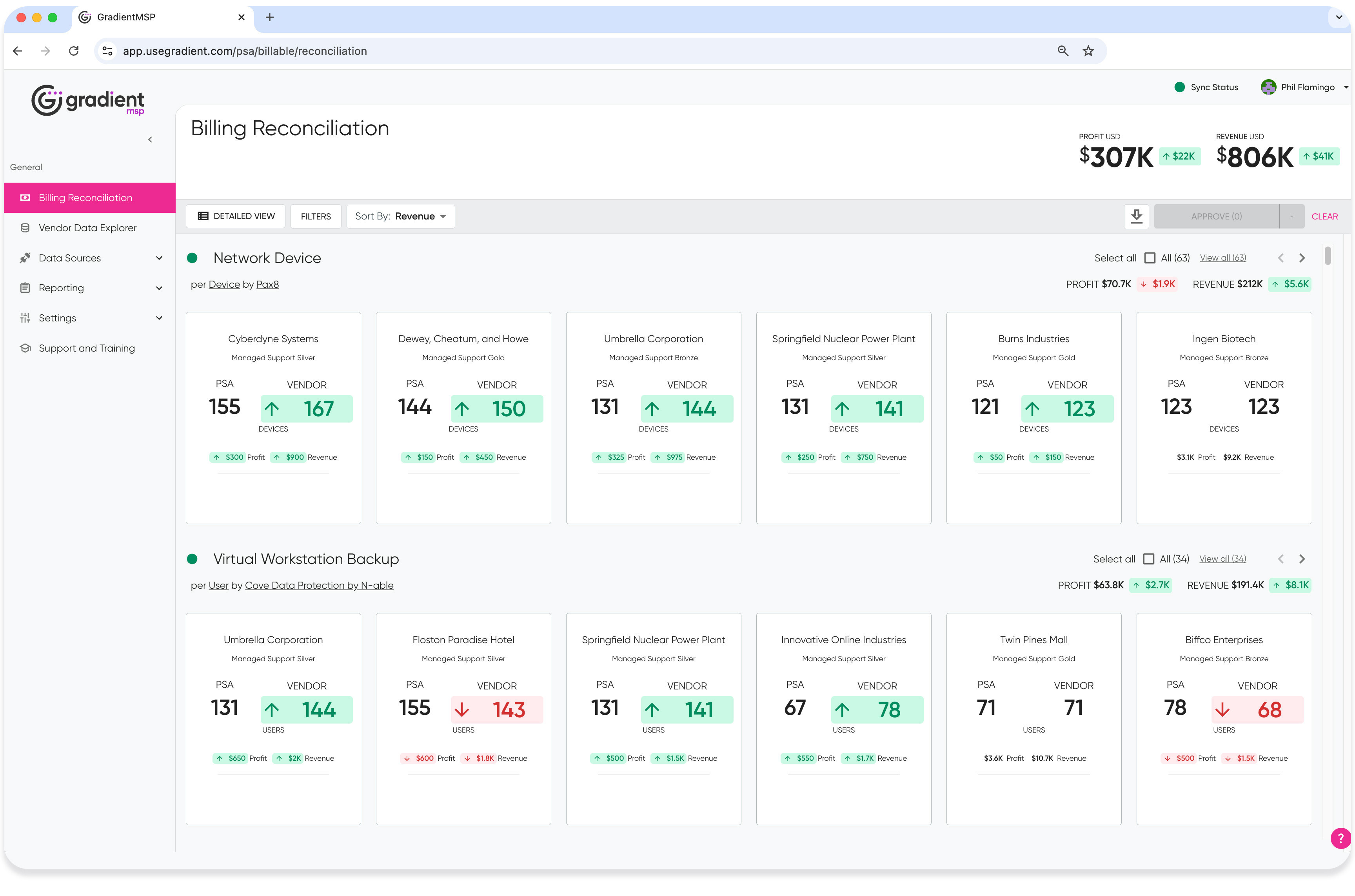Click the FILTERS button

pos(316,217)
